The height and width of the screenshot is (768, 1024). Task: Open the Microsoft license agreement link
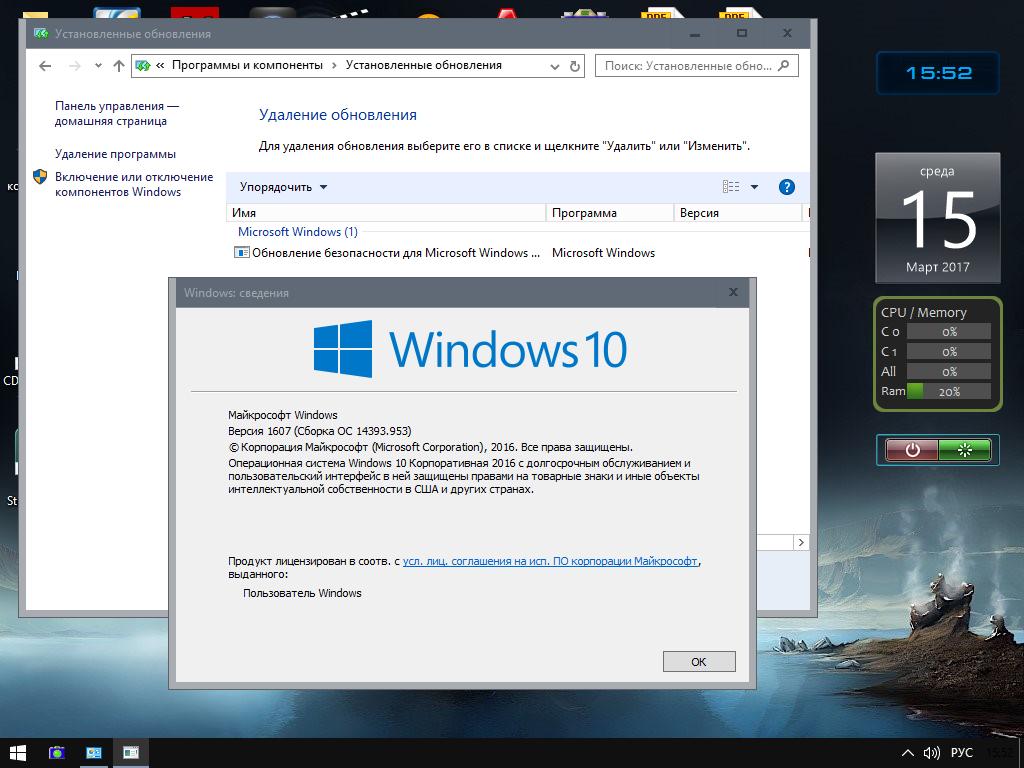(x=550, y=562)
